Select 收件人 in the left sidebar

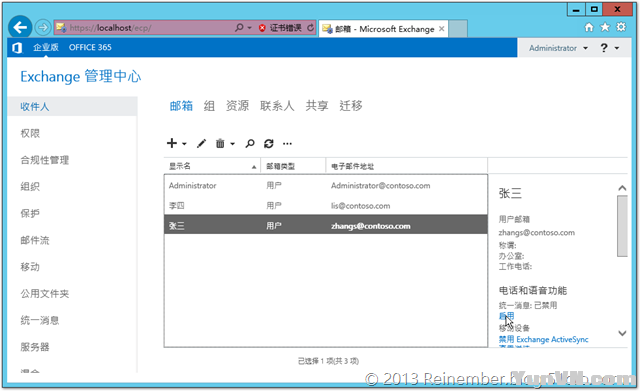[x=72, y=107]
